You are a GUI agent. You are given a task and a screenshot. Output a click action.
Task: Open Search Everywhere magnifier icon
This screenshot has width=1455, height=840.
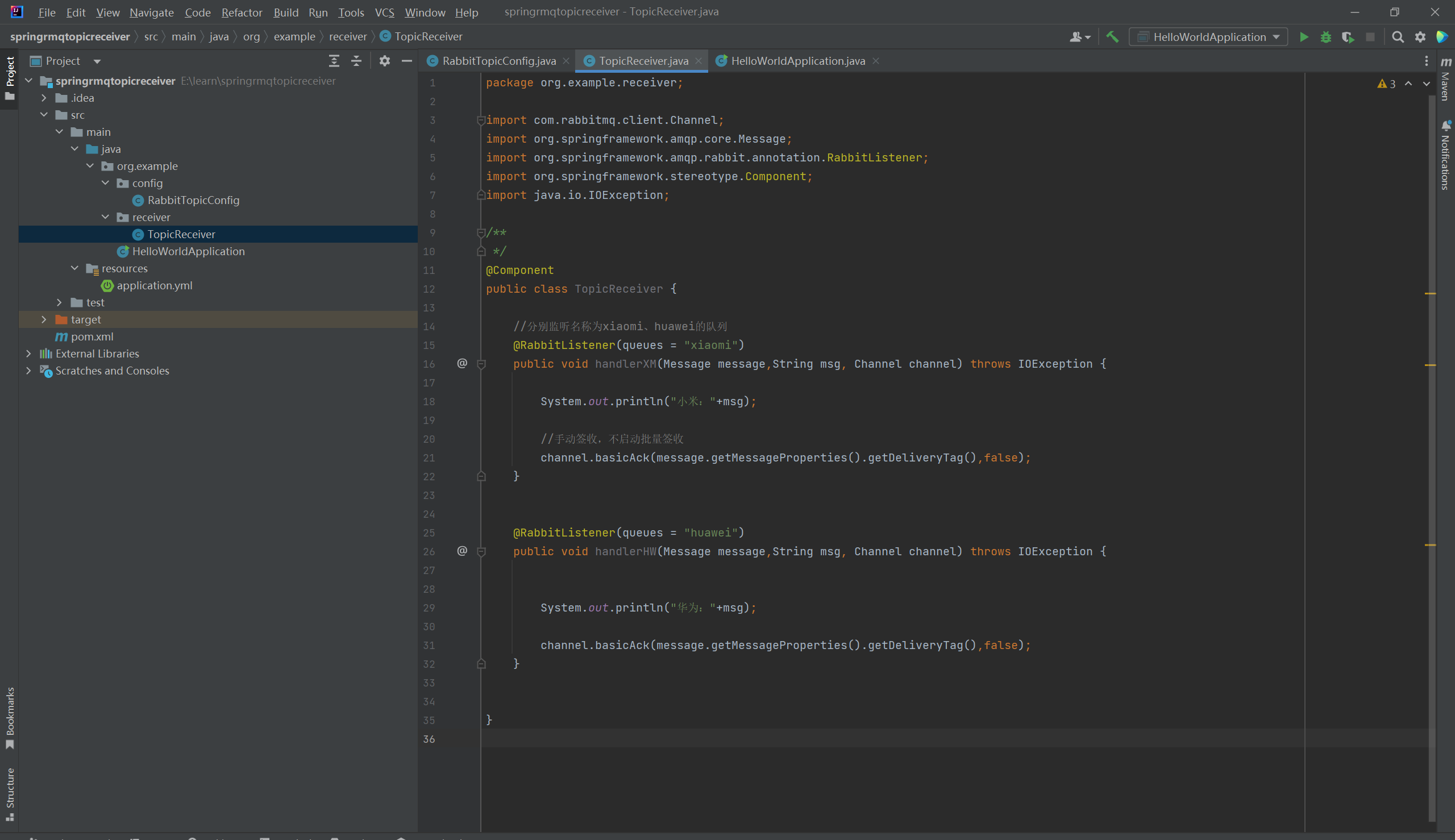pyautogui.click(x=1397, y=37)
